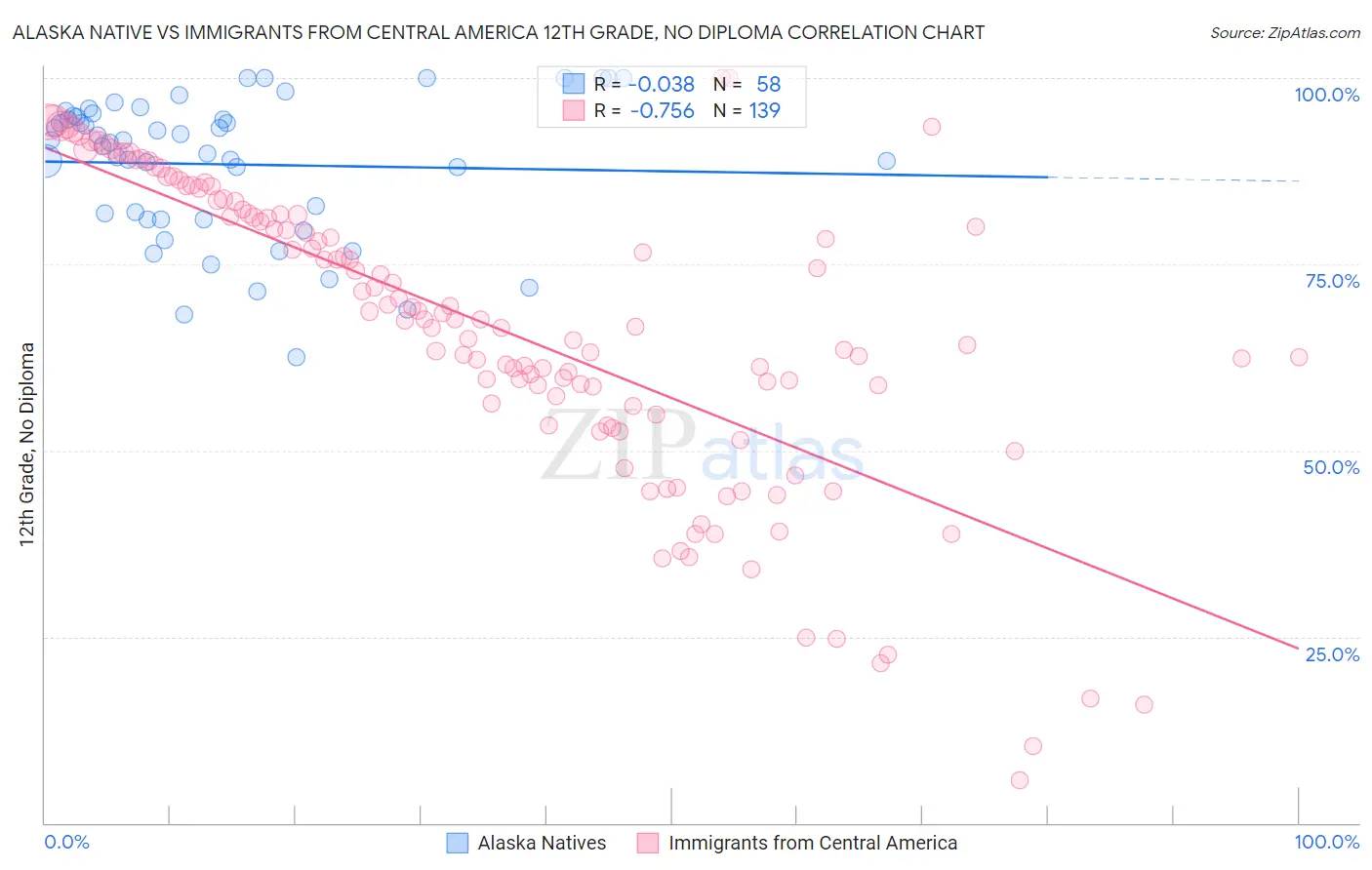Click the 50.0% y-axis label
Viewport: 1372px width, 870px height.
click(x=1331, y=467)
